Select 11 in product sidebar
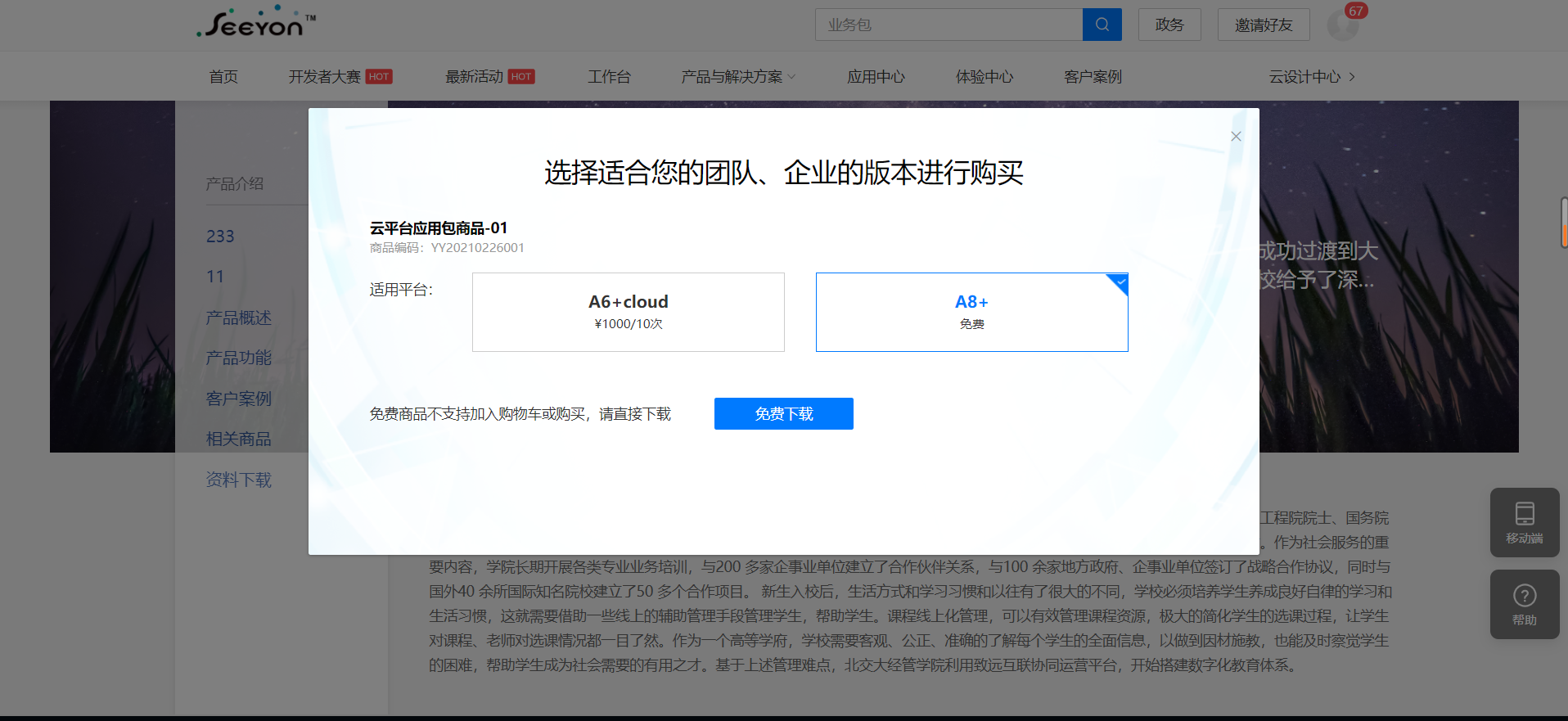Screen dimensions: 1568x721 coord(215,277)
